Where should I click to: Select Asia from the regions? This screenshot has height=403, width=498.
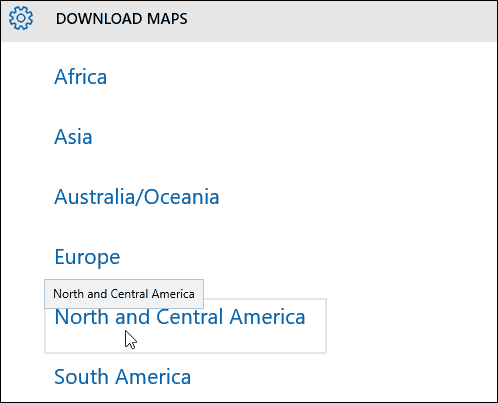coord(73,137)
